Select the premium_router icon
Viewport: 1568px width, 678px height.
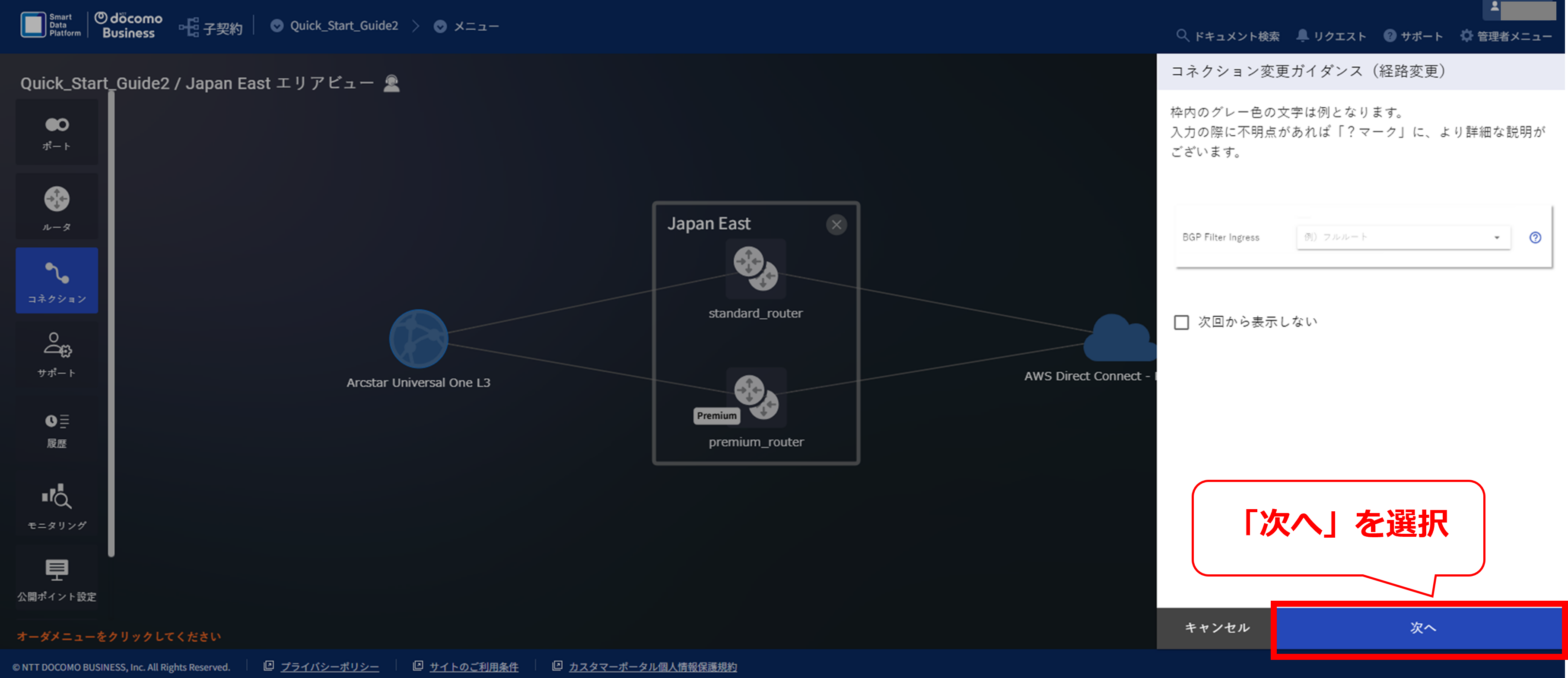point(756,397)
